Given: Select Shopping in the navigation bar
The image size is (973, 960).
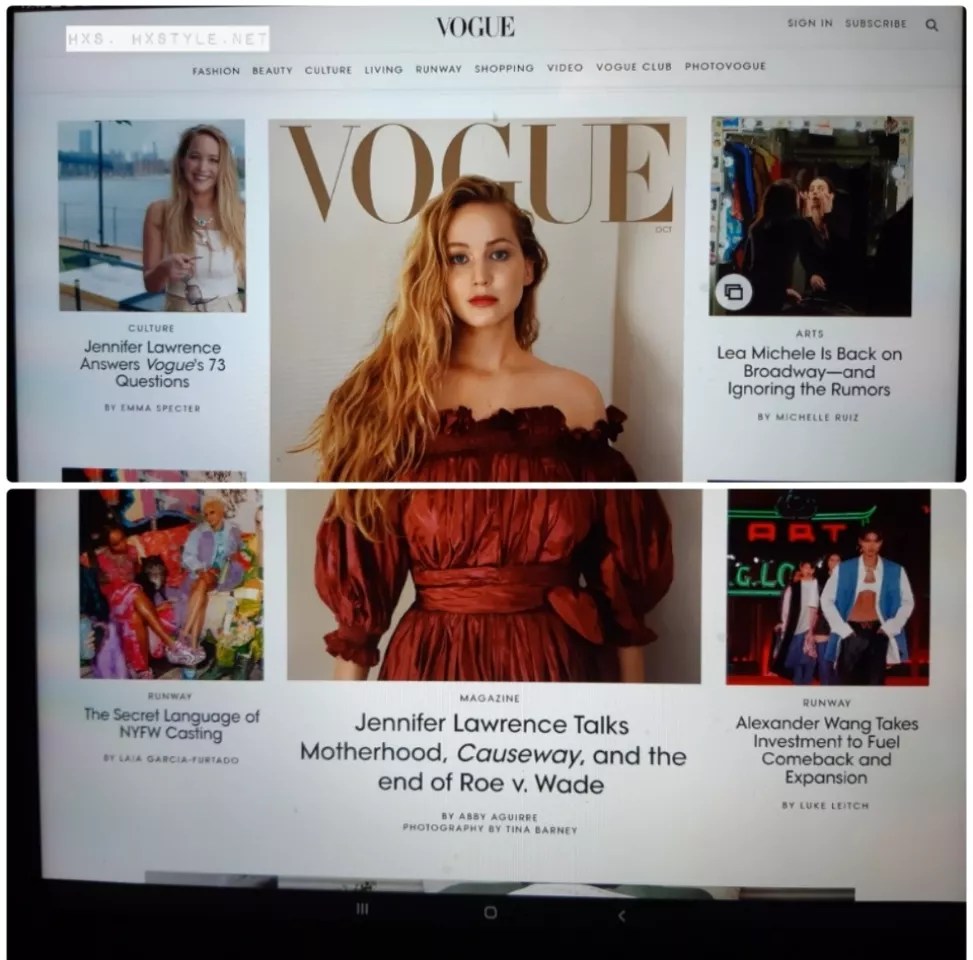Looking at the screenshot, I should (x=504, y=68).
